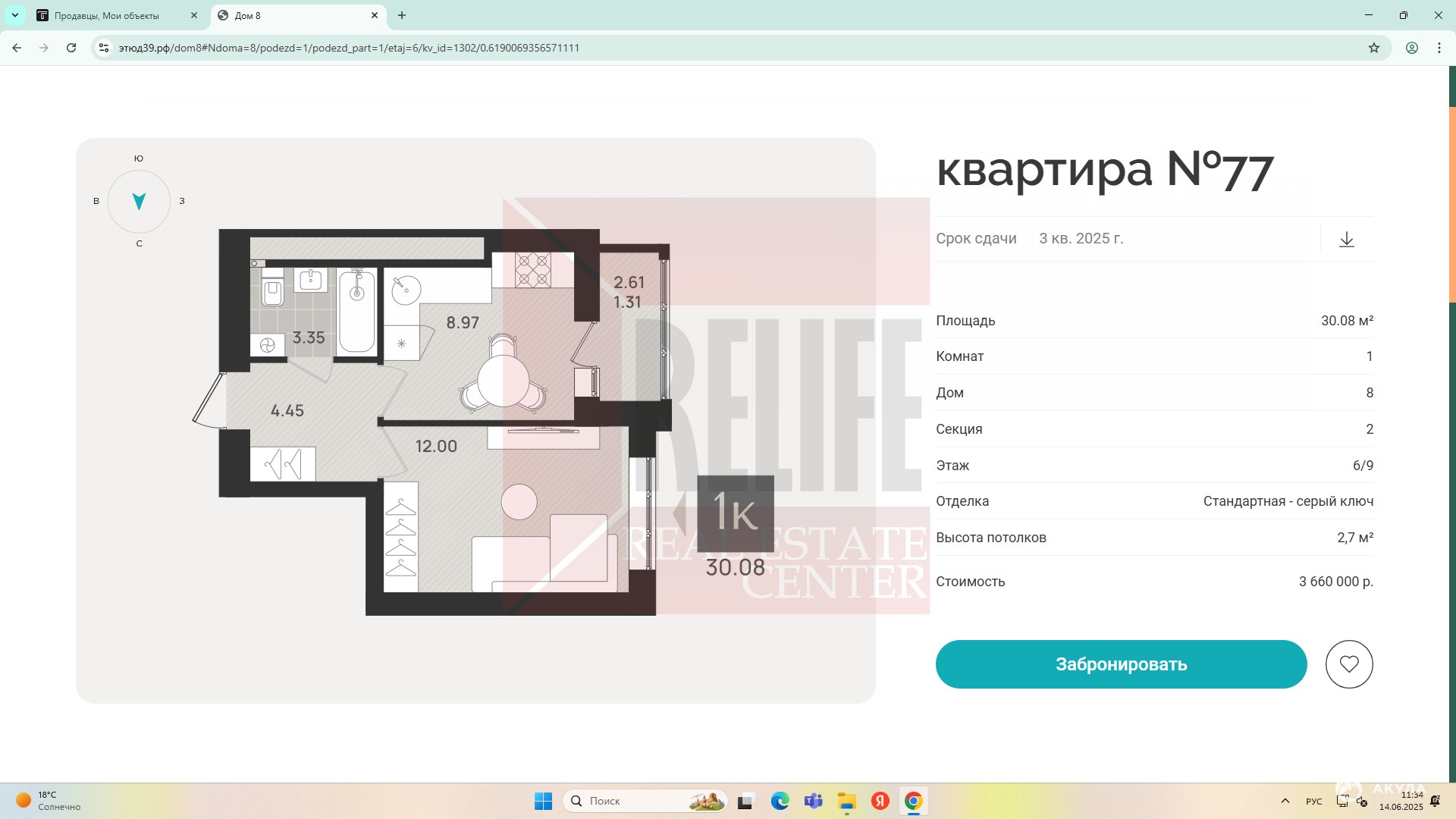Reload the page

pyautogui.click(x=71, y=48)
